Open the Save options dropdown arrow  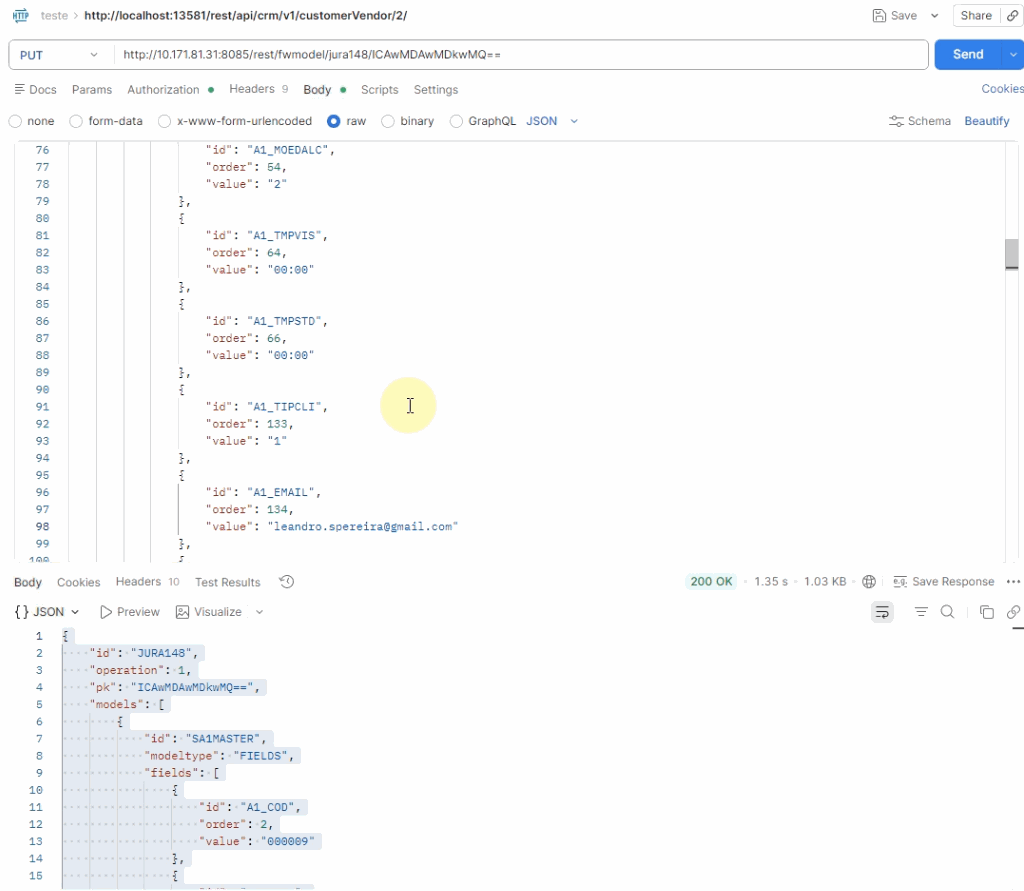(x=935, y=16)
